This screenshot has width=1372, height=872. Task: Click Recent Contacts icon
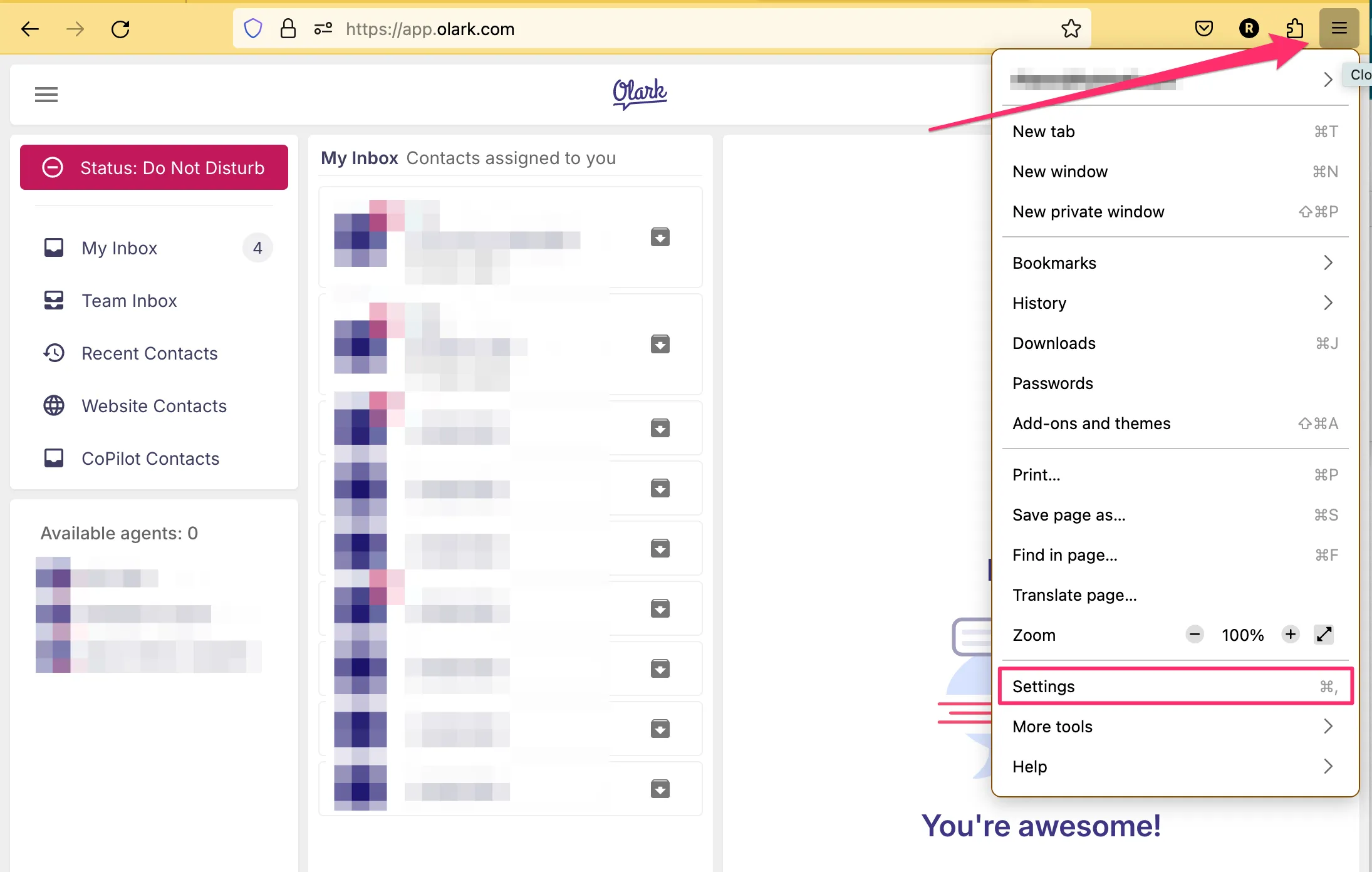click(53, 353)
